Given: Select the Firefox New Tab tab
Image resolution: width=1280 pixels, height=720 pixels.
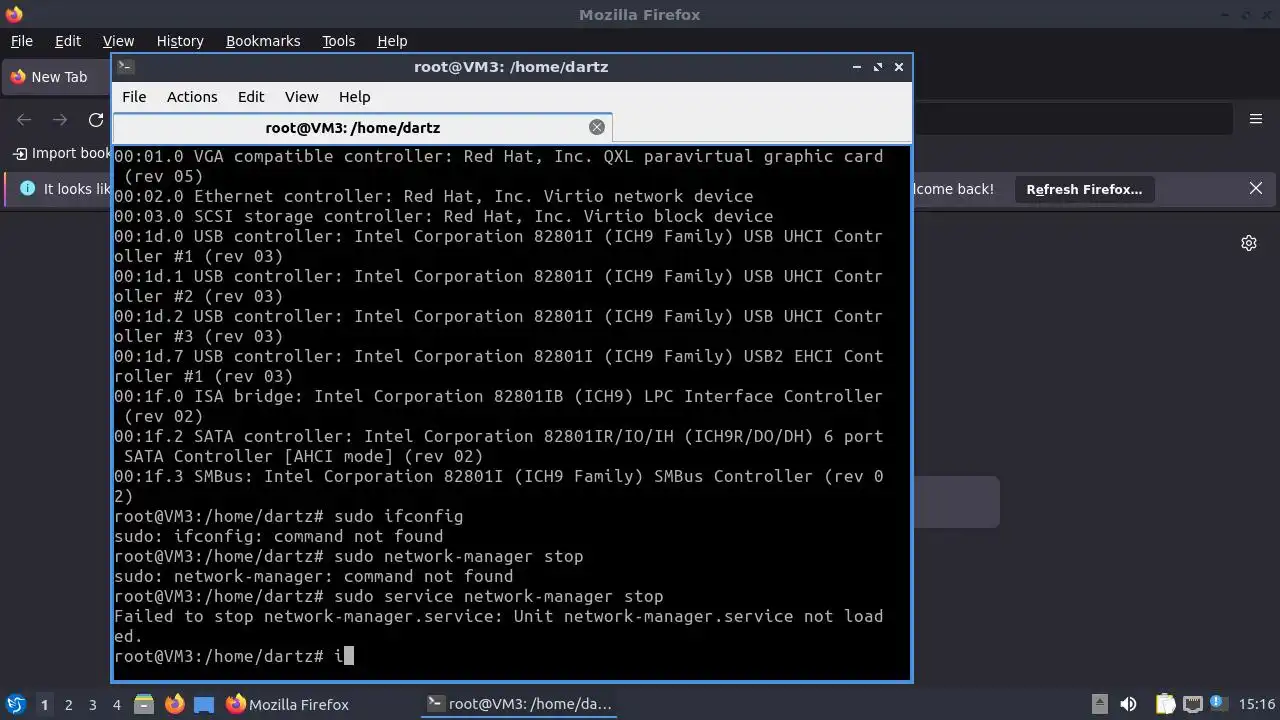Looking at the screenshot, I should point(57,77).
